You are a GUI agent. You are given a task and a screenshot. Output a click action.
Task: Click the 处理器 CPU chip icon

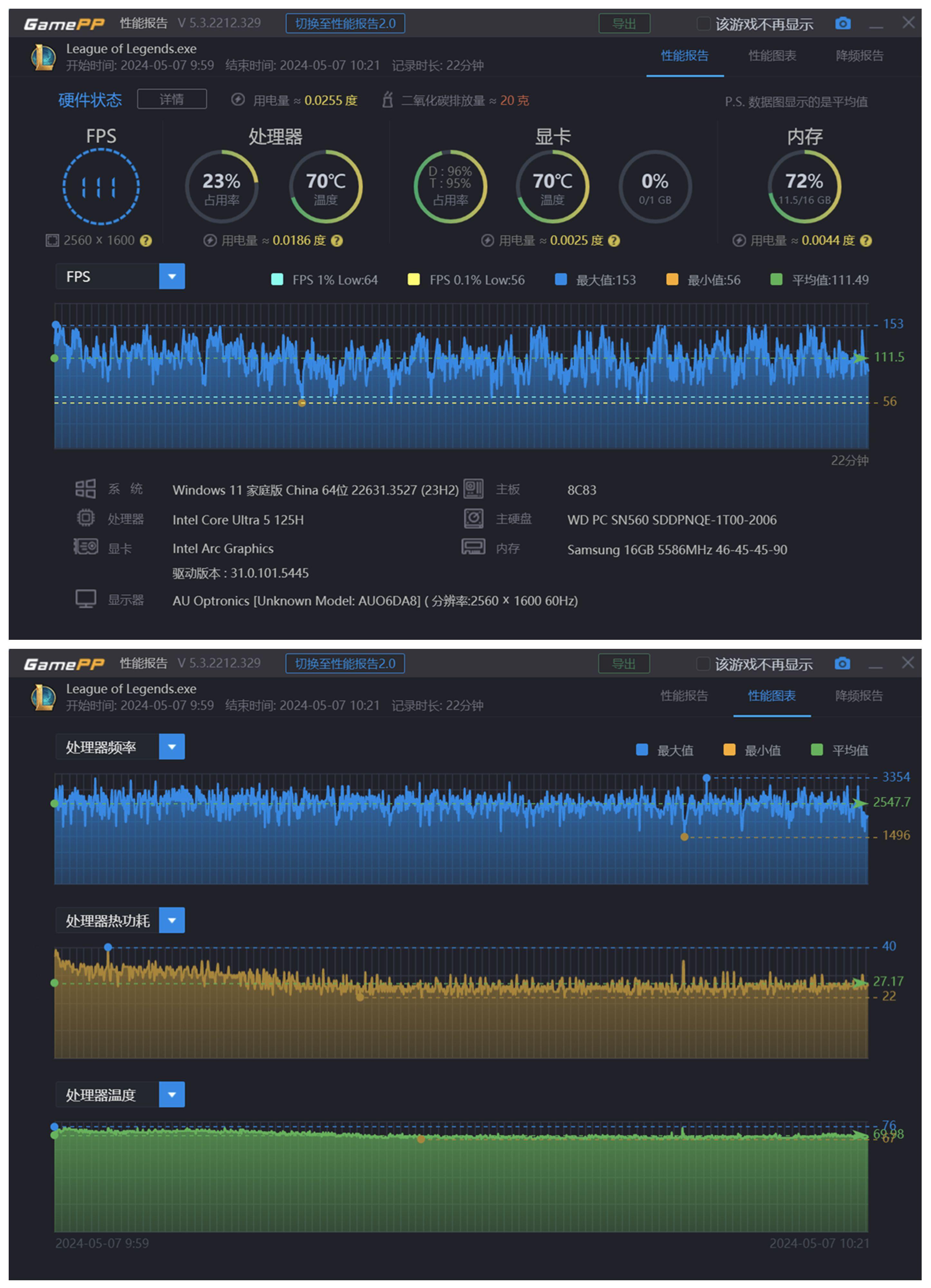tap(86, 518)
